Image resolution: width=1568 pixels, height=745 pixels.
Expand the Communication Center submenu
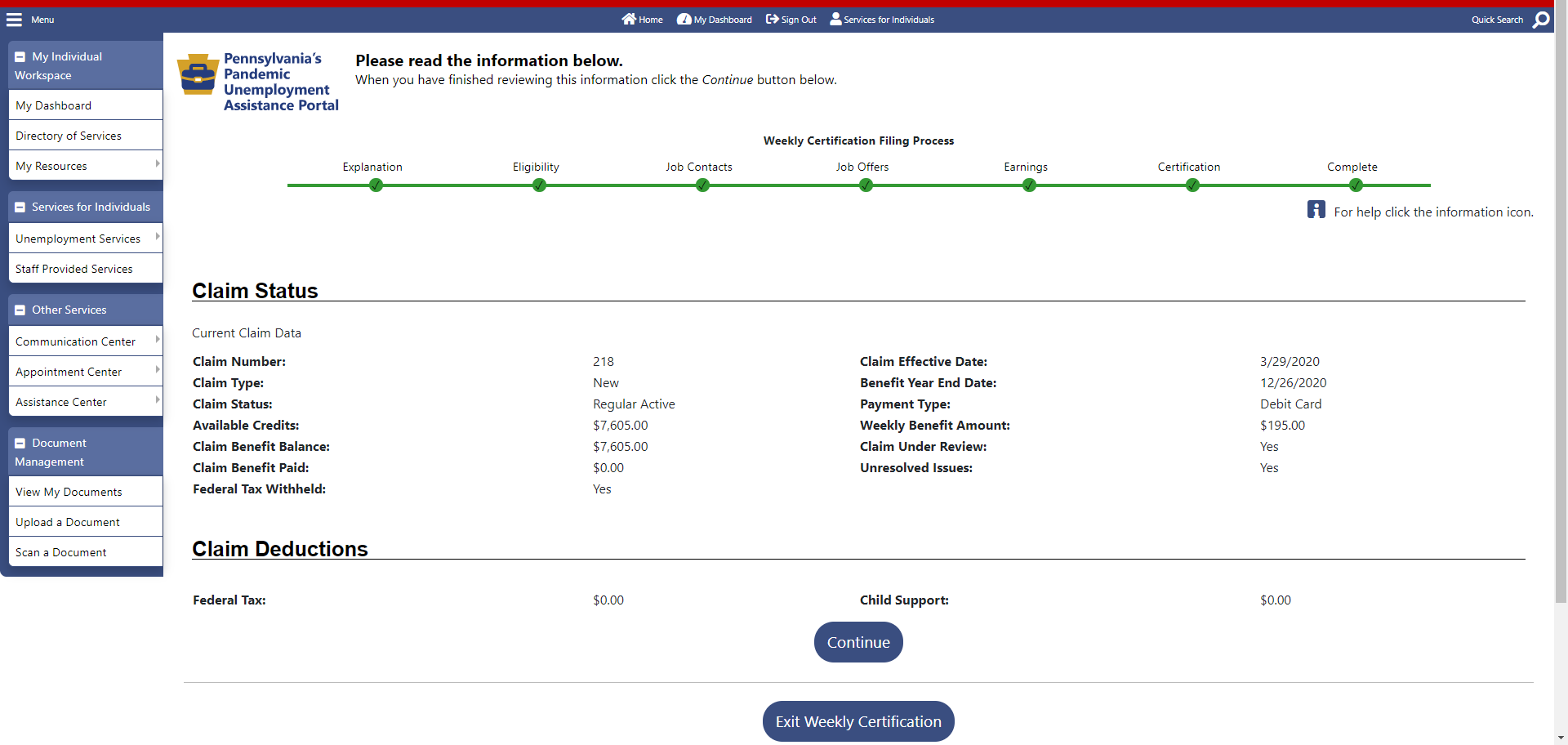tap(157, 340)
